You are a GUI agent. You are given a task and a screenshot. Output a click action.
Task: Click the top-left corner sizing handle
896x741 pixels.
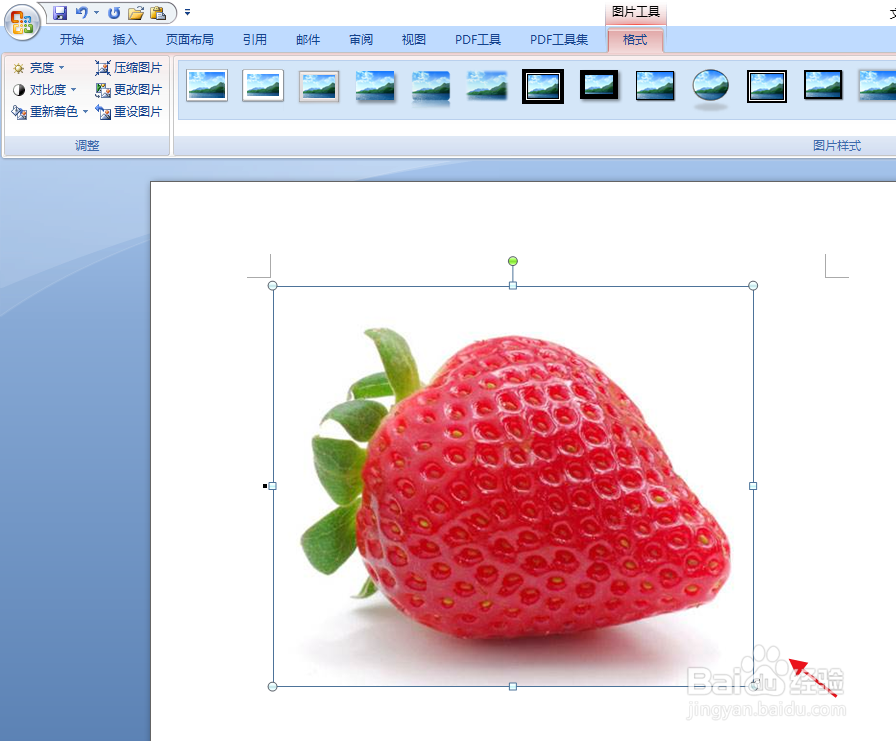click(x=273, y=285)
